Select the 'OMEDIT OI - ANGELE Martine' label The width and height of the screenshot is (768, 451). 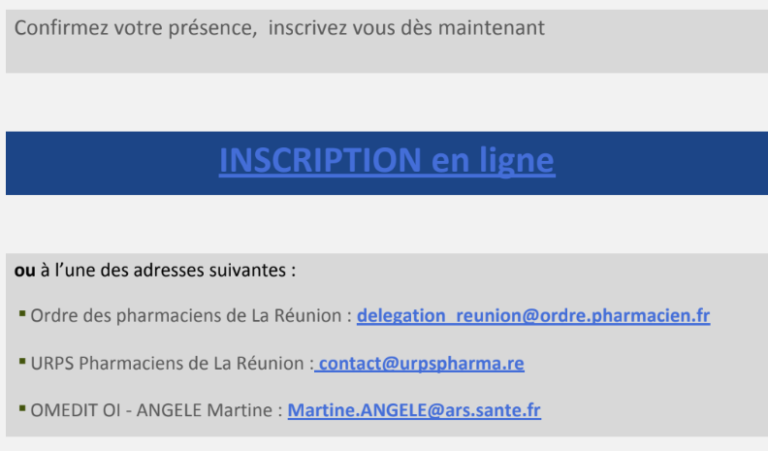pyautogui.click(x=151, y=410)
